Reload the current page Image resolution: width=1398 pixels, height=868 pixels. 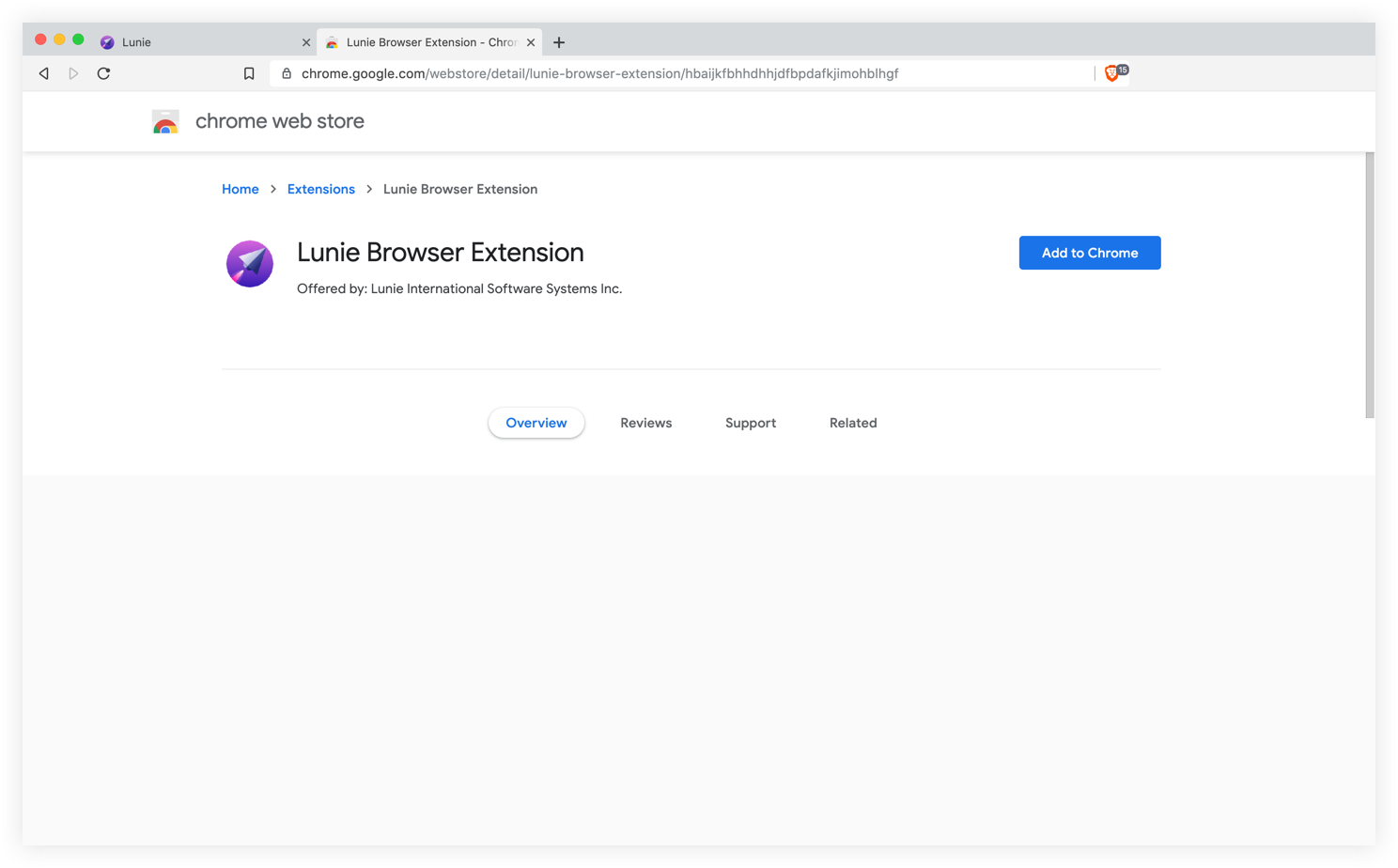tap(103, 73)
